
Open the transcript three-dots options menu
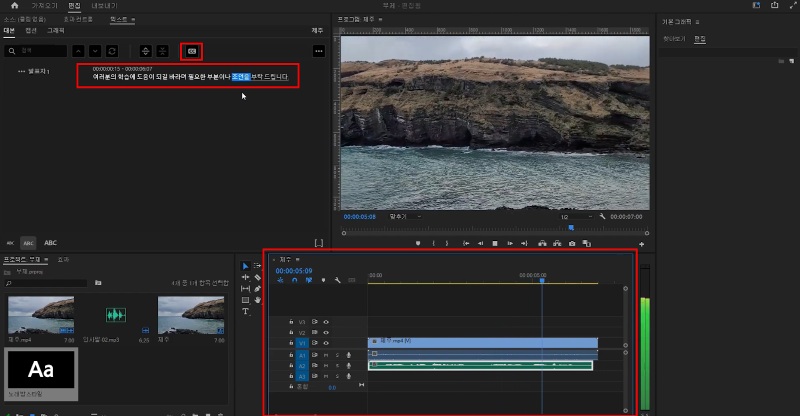coord(319,50)
